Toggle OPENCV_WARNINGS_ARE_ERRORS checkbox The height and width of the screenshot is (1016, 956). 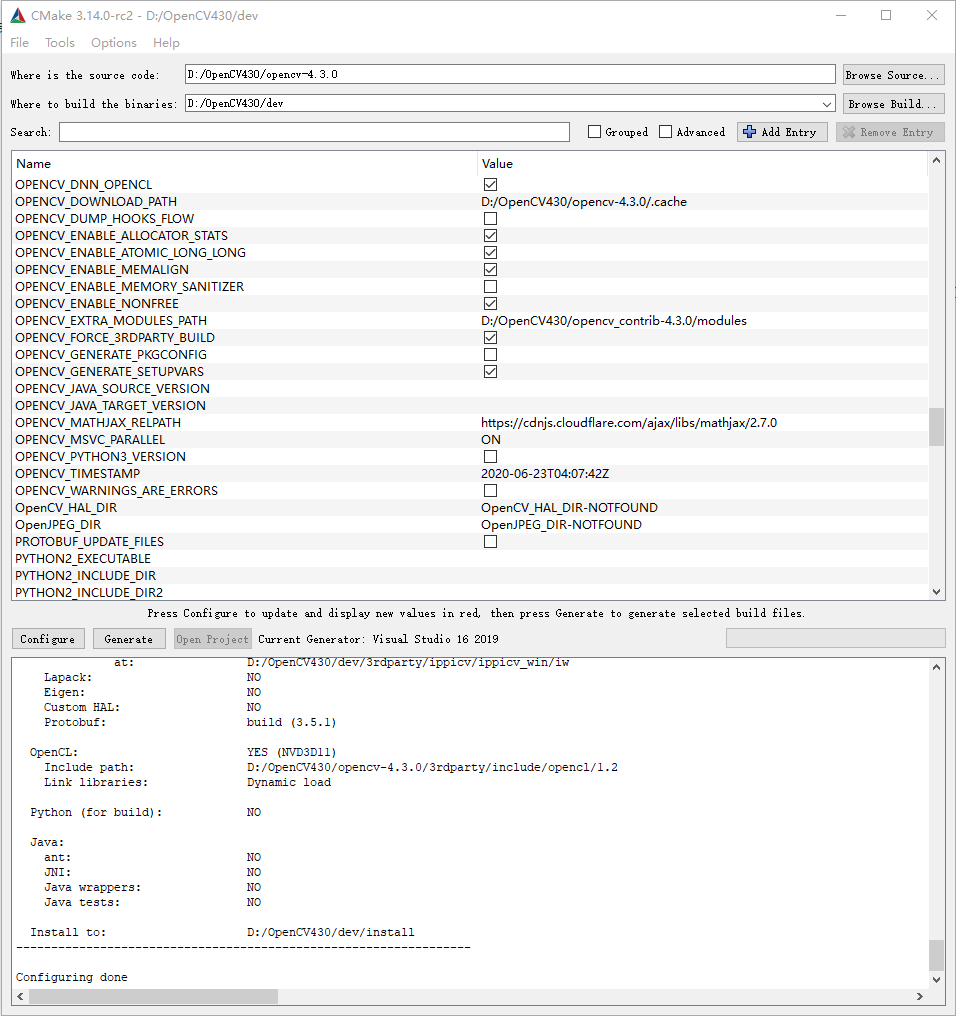click(491, 491)
